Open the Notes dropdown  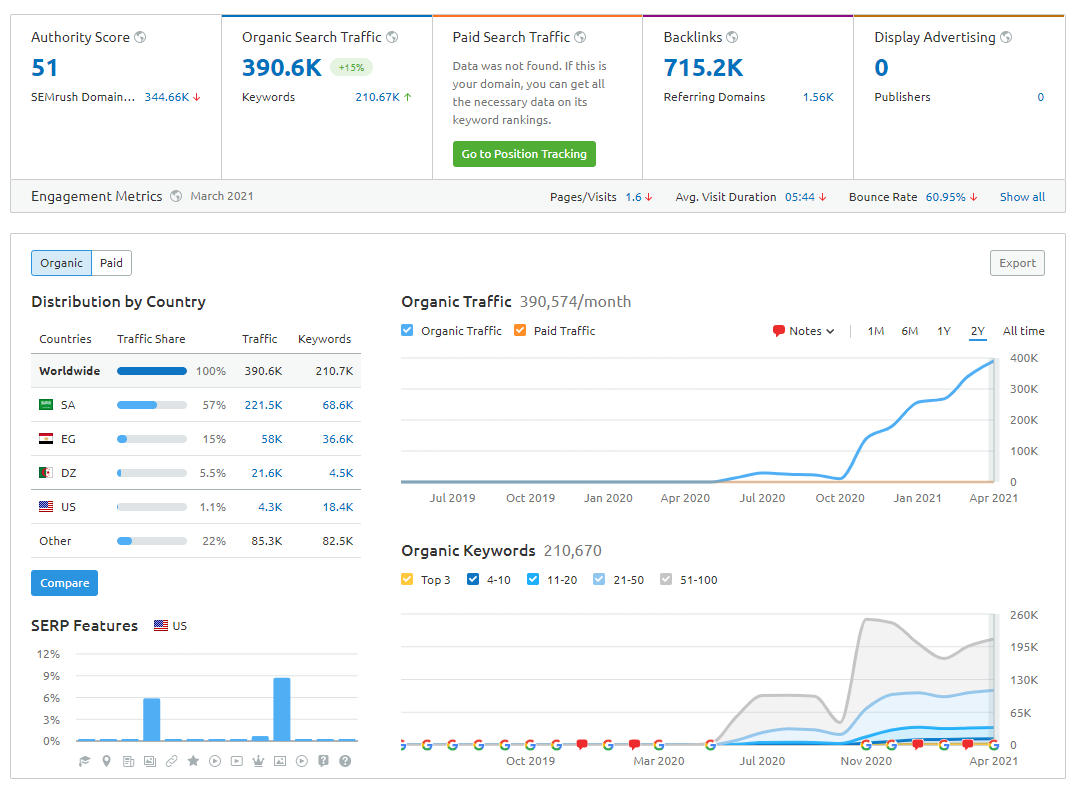803,331
